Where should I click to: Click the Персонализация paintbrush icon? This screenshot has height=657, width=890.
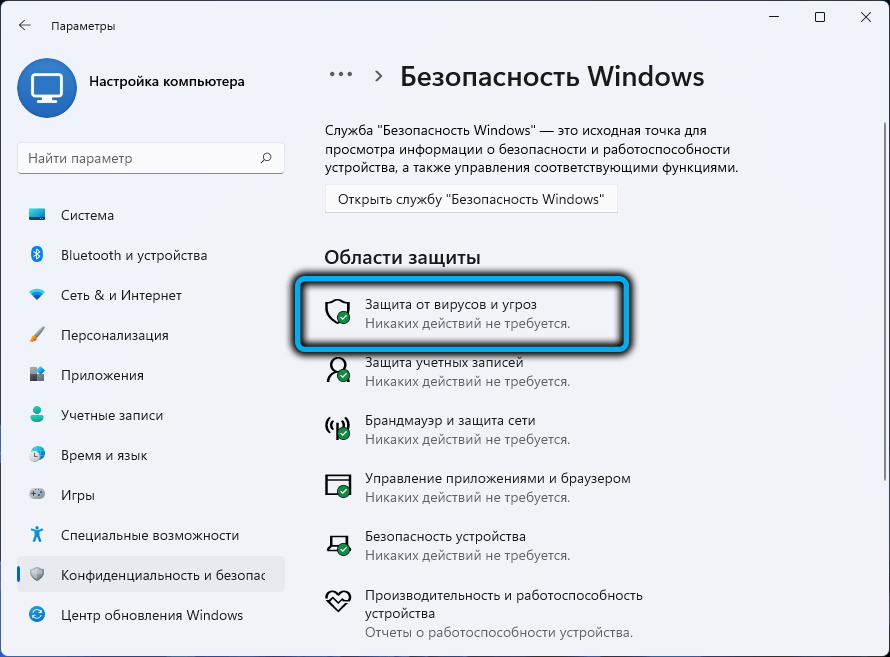point(37,335)
